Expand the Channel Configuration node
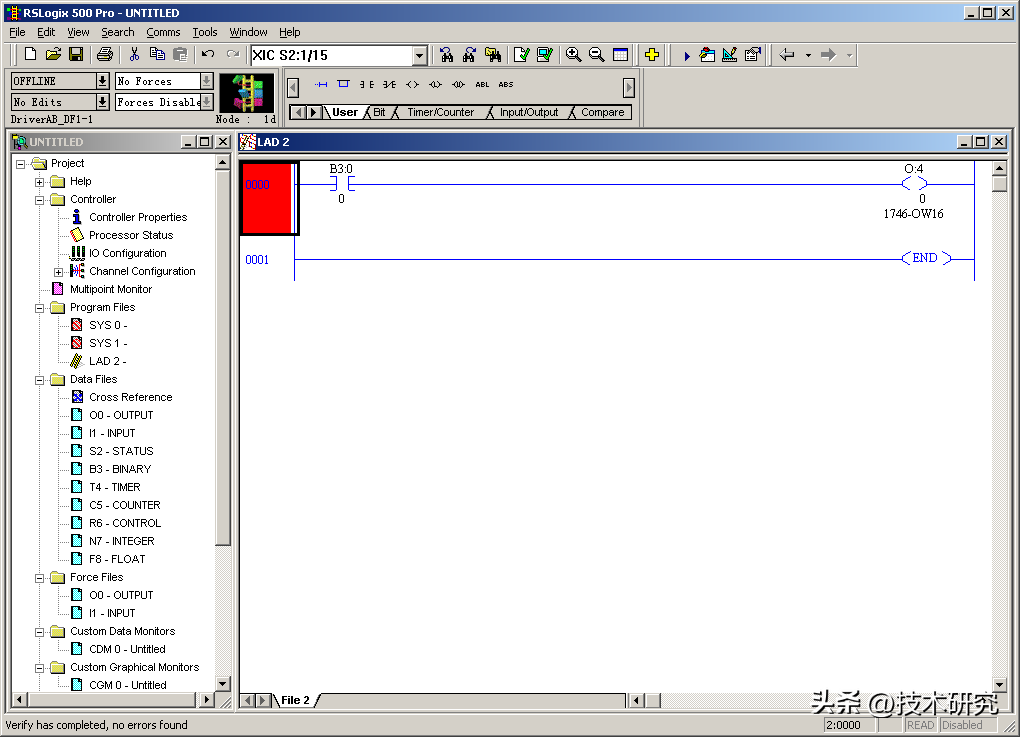 coord(58,272)
